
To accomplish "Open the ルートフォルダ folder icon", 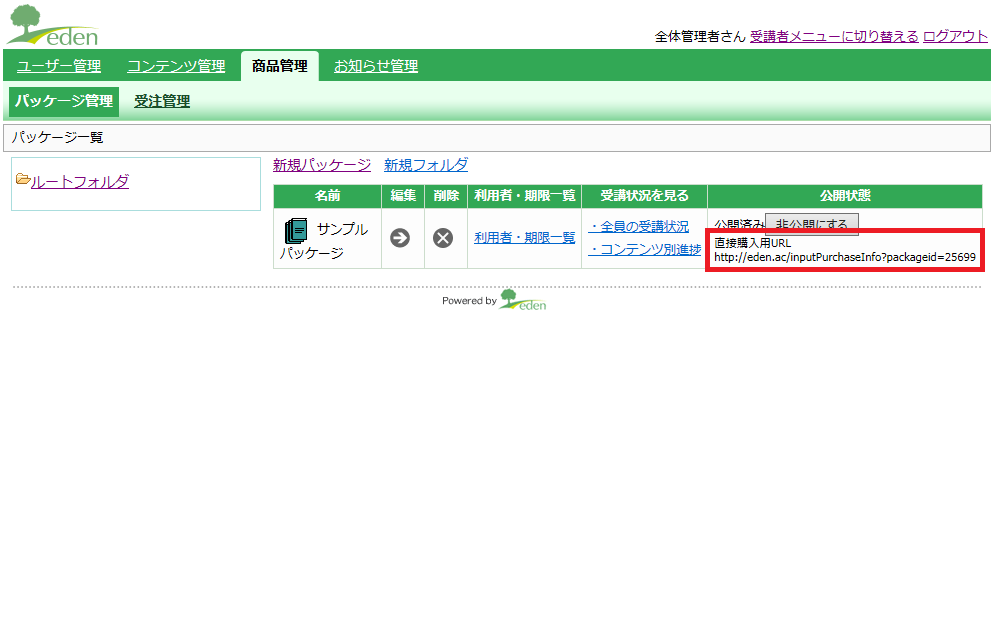I will coord(23,179).
